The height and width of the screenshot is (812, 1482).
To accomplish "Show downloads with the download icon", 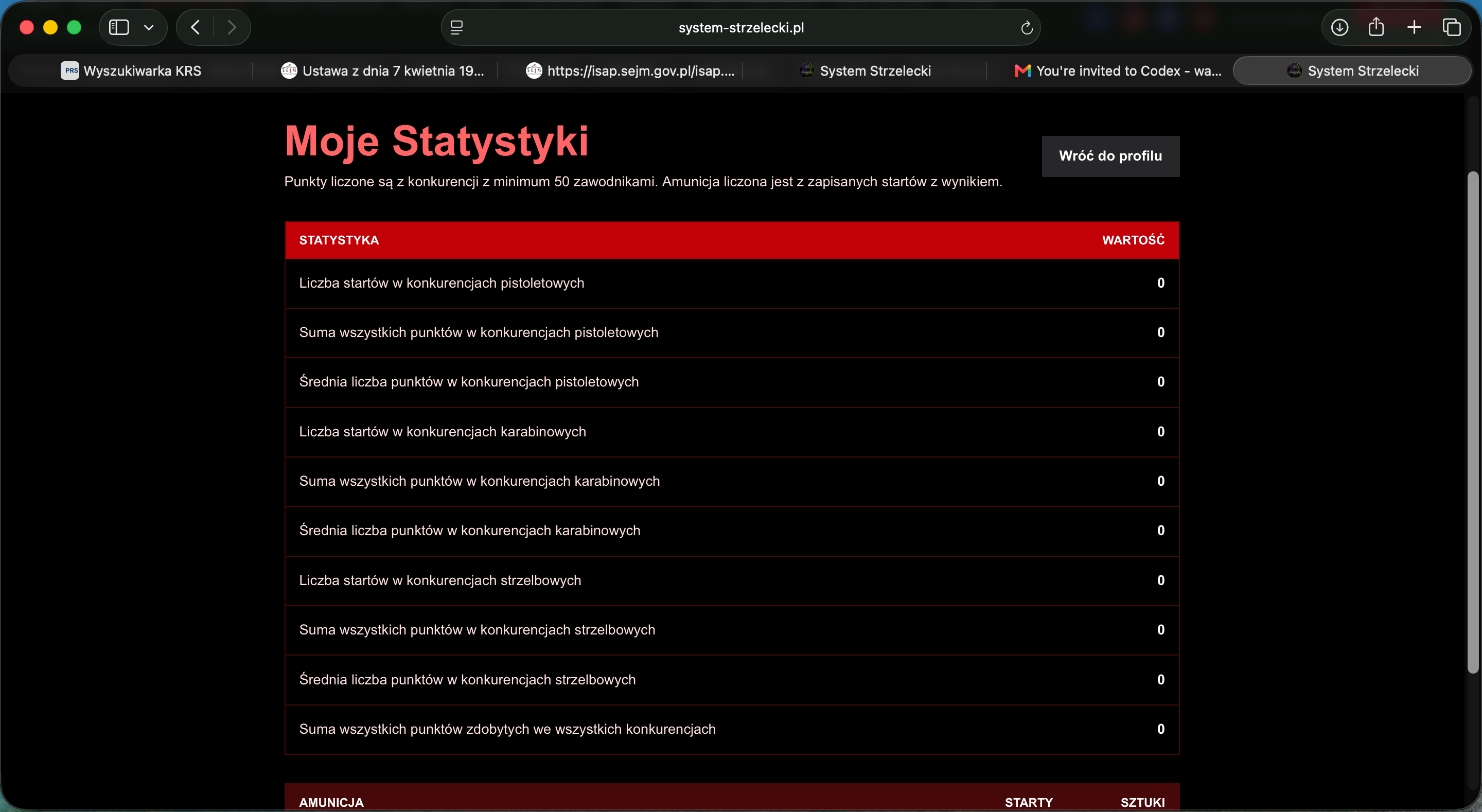I will pyautogui.click(x=1339, y=27).
